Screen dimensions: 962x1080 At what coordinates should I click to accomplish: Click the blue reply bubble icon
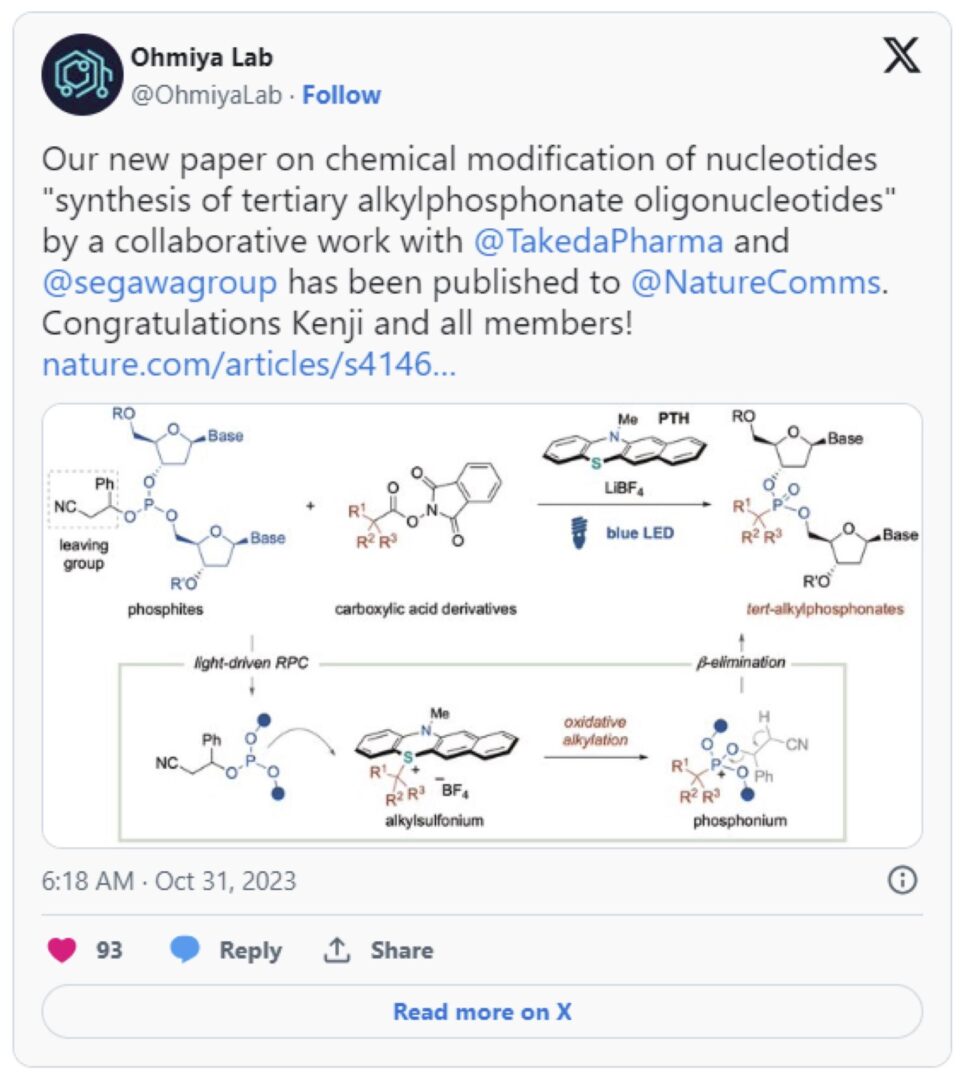point(185,950)
